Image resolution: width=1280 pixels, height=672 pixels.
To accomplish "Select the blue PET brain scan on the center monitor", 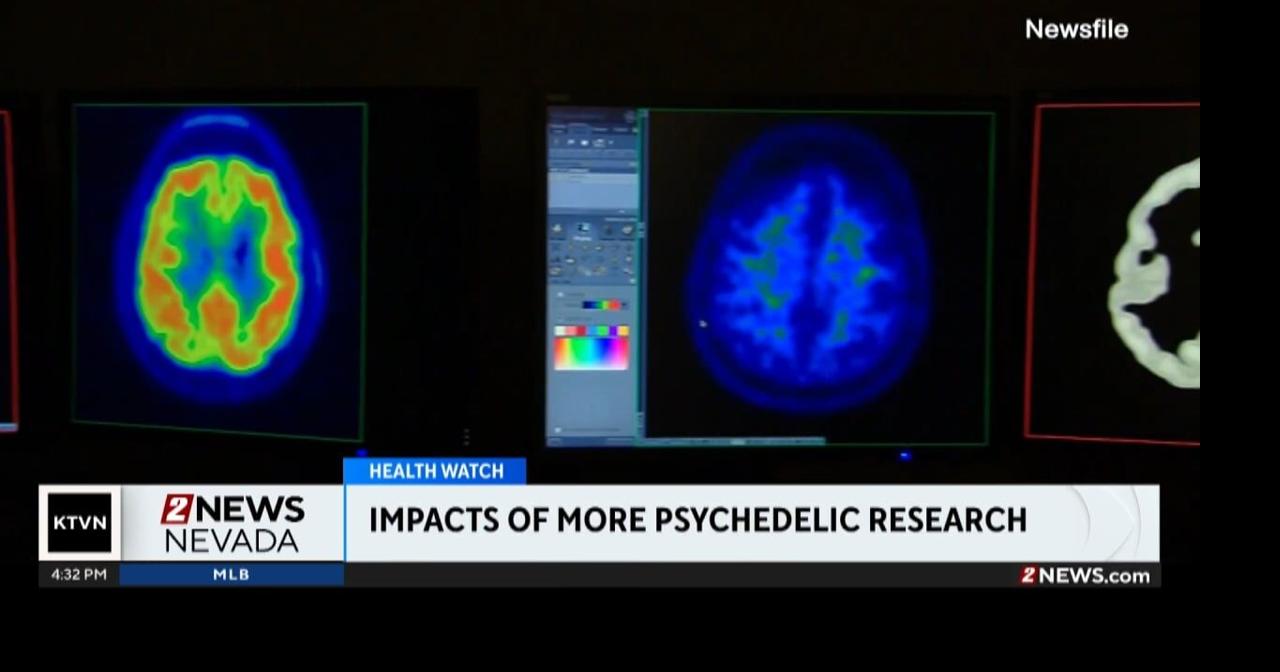I will coord(809,266).
